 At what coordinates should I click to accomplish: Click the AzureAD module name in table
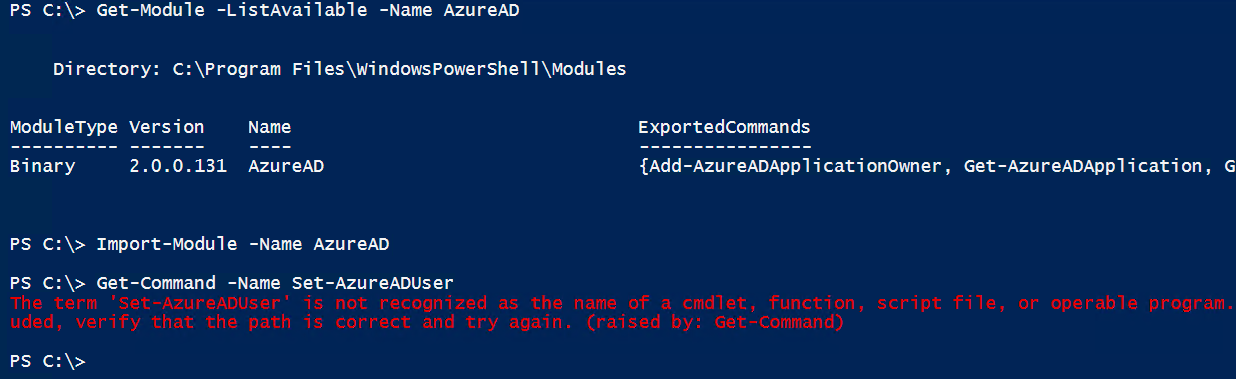286,166
